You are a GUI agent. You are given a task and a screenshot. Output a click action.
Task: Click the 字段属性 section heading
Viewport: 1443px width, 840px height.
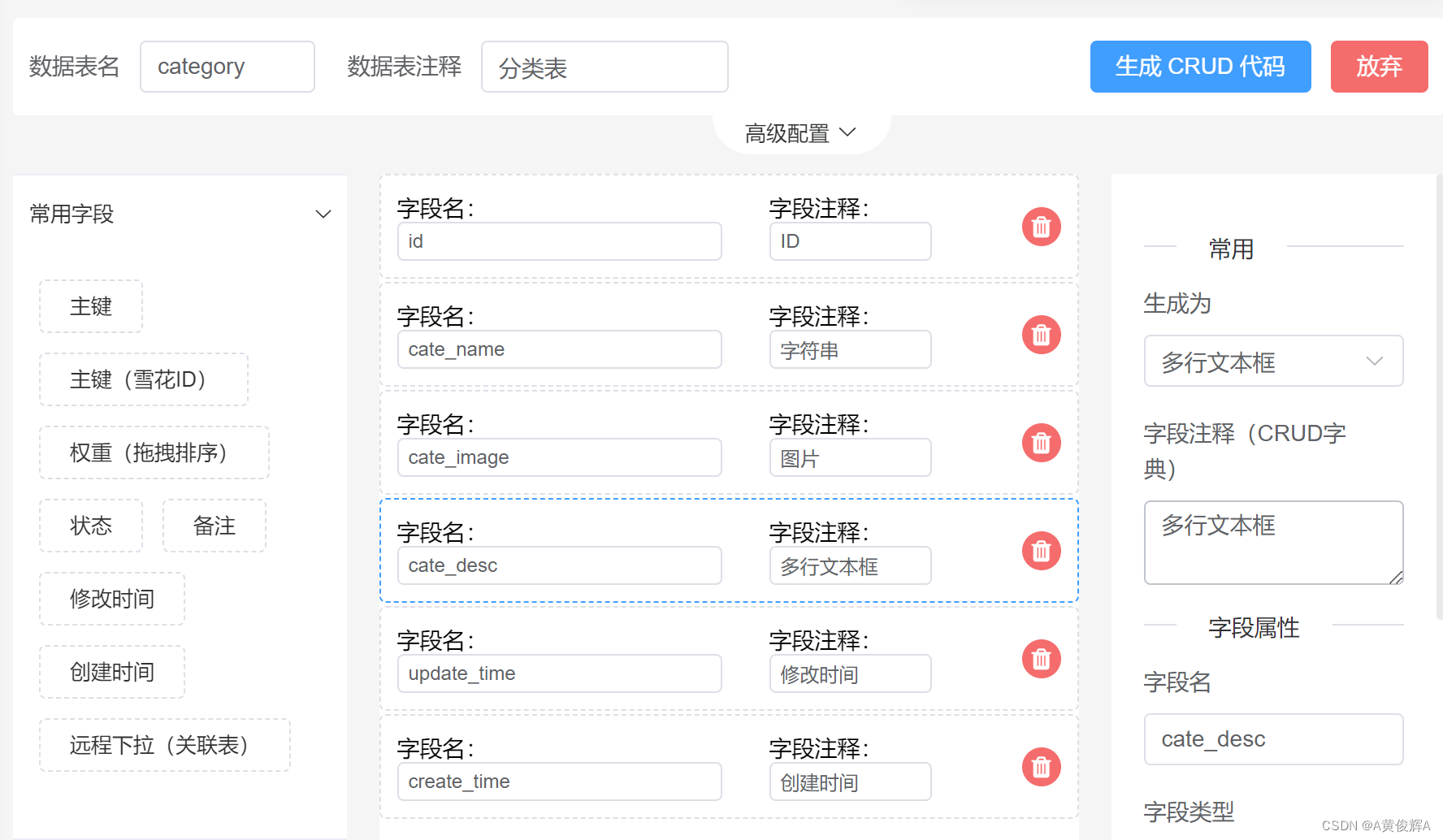1254,628
